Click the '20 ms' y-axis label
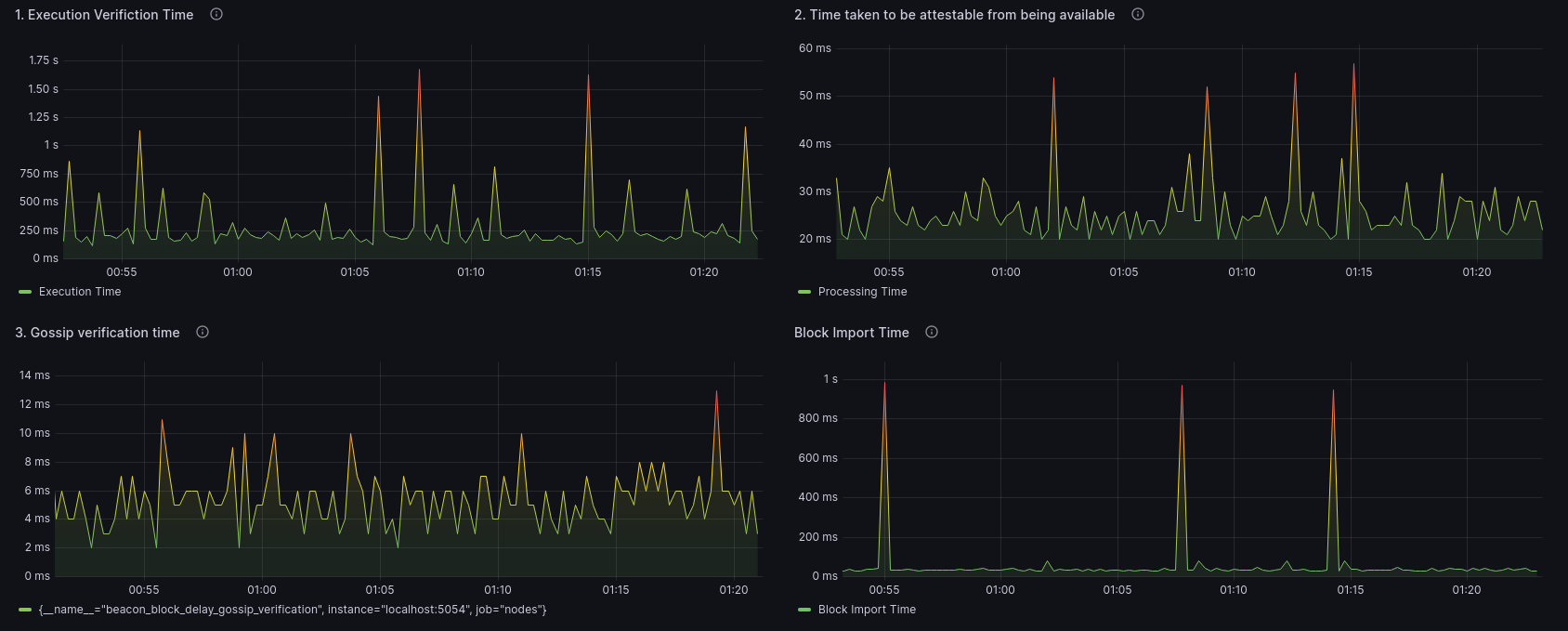 click(816, 239)
